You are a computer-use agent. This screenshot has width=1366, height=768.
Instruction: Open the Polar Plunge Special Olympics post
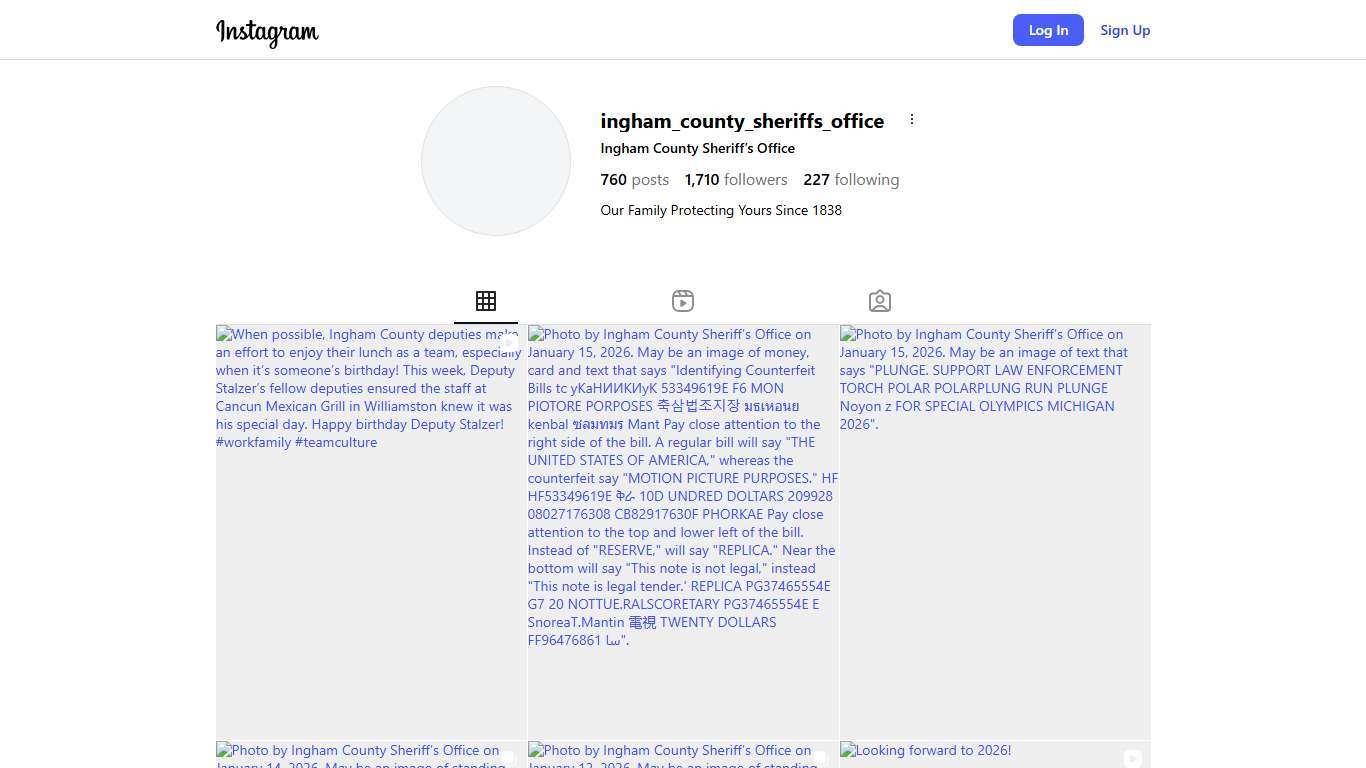click(995, 530)
